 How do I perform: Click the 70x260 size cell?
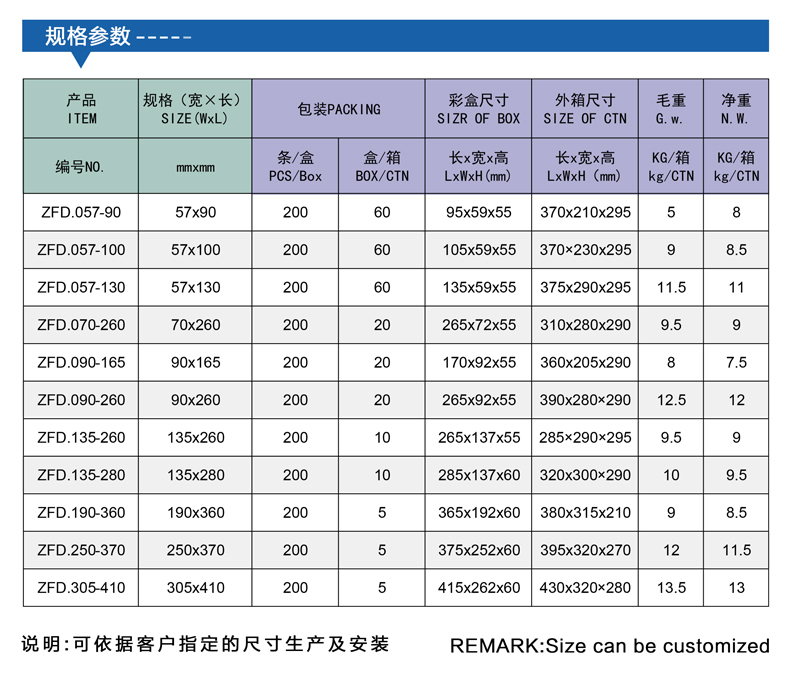pos(195,325)
